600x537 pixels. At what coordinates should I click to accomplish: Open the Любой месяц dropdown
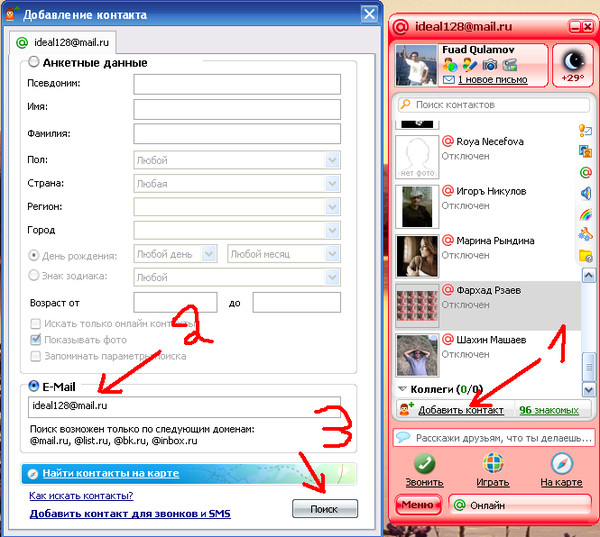[x=284, y=254]
